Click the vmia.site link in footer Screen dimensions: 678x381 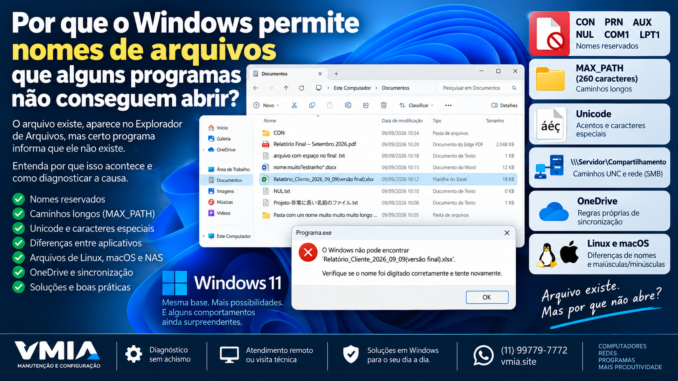pyautogui.click(x=518, y=362)
